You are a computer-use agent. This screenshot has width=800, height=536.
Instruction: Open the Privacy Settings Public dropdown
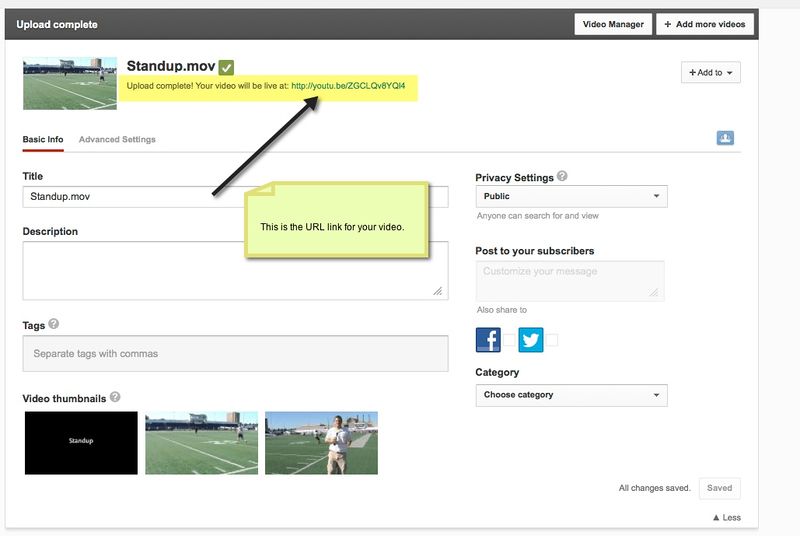point(571,197)
